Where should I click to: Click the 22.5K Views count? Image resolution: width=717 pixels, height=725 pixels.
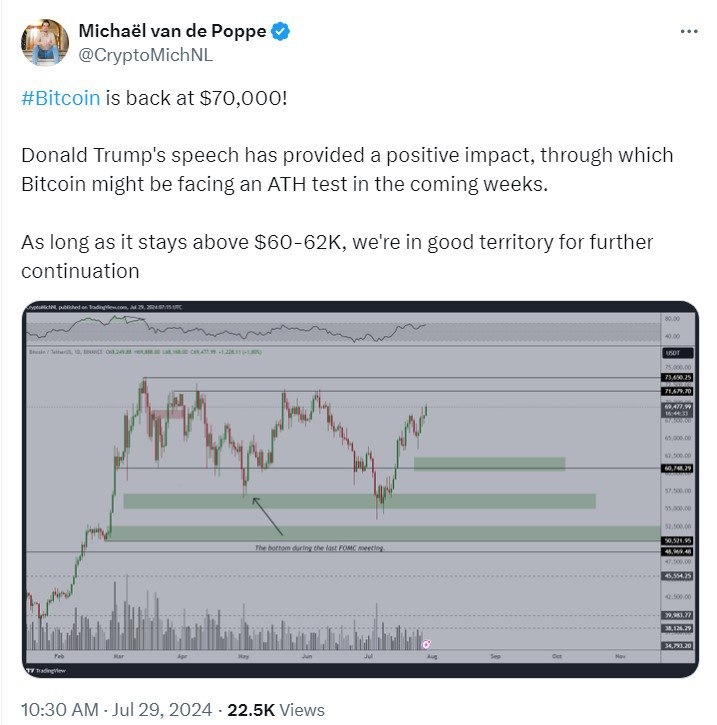(x=276, y=709)
